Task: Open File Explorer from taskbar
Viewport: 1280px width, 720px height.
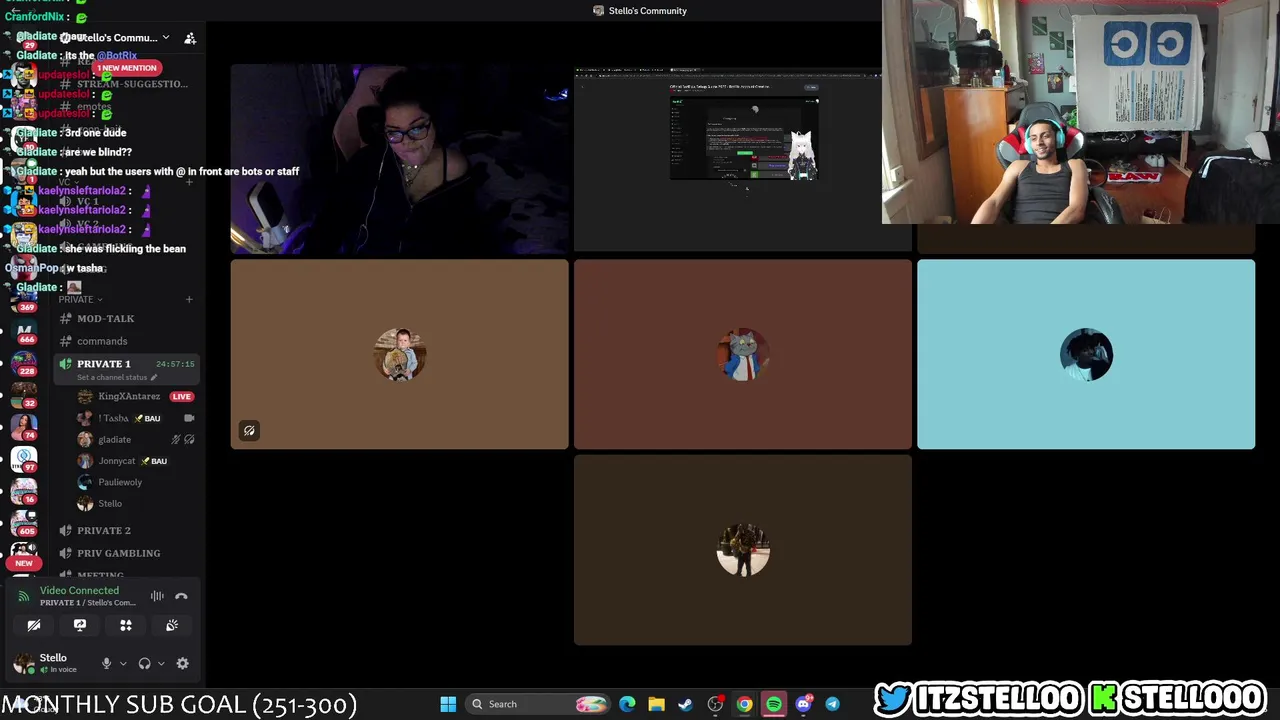Action: coord(656,704)
